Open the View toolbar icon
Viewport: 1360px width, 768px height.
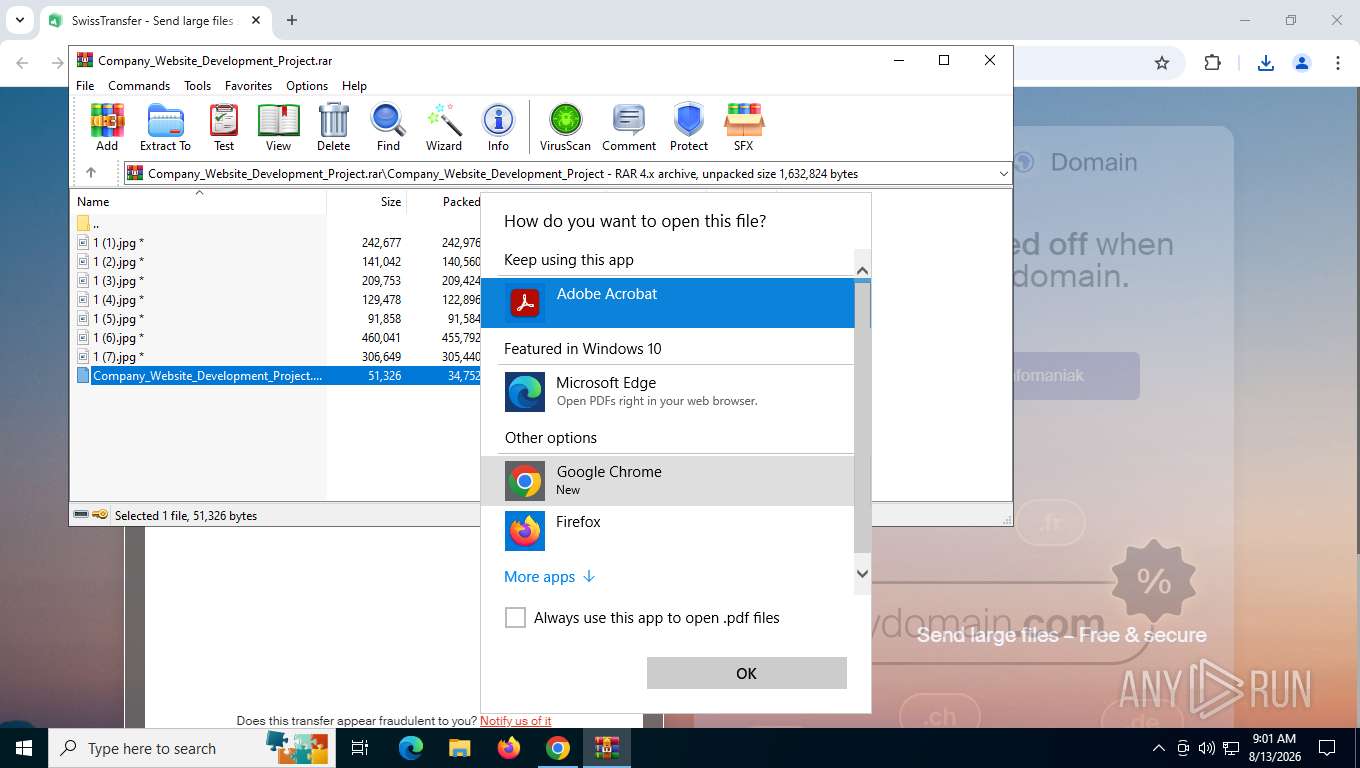278,127
